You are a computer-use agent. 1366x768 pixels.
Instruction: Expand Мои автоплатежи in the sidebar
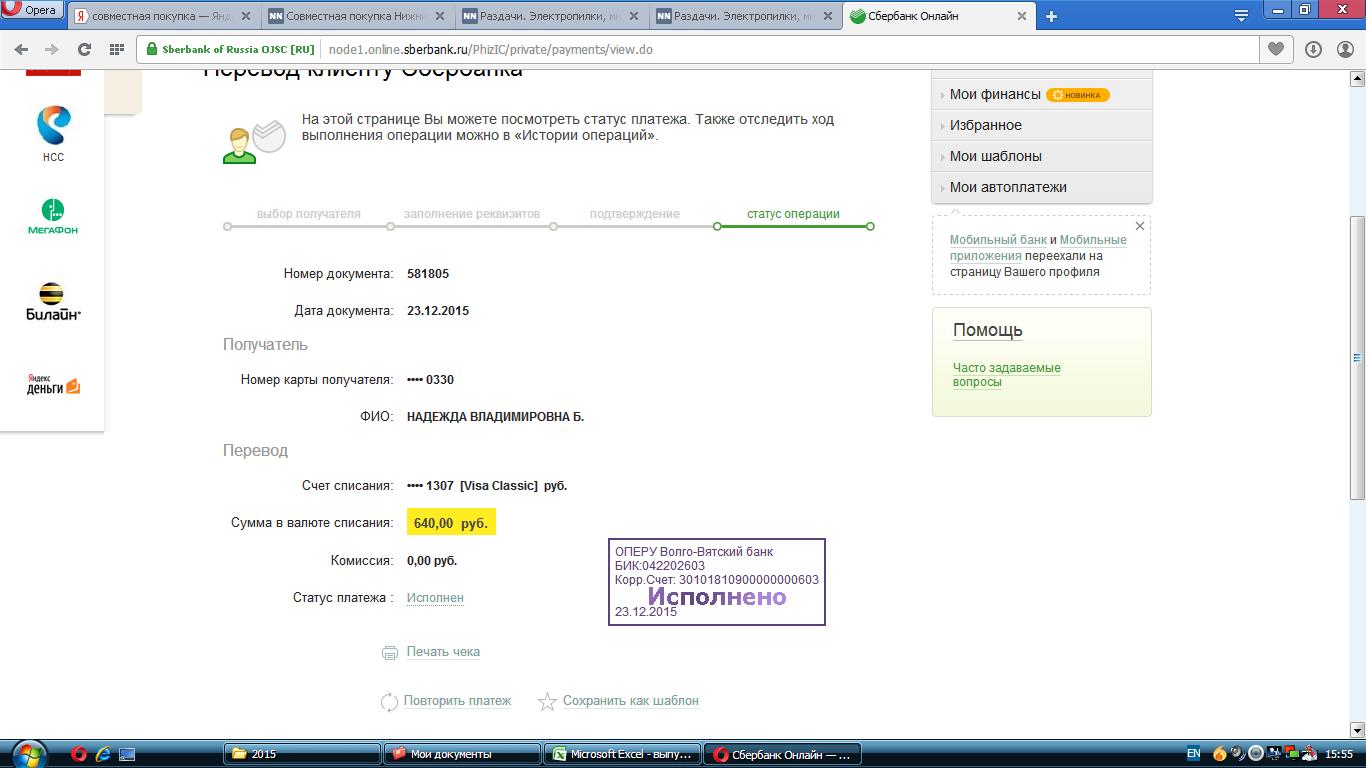(1008, 187)
